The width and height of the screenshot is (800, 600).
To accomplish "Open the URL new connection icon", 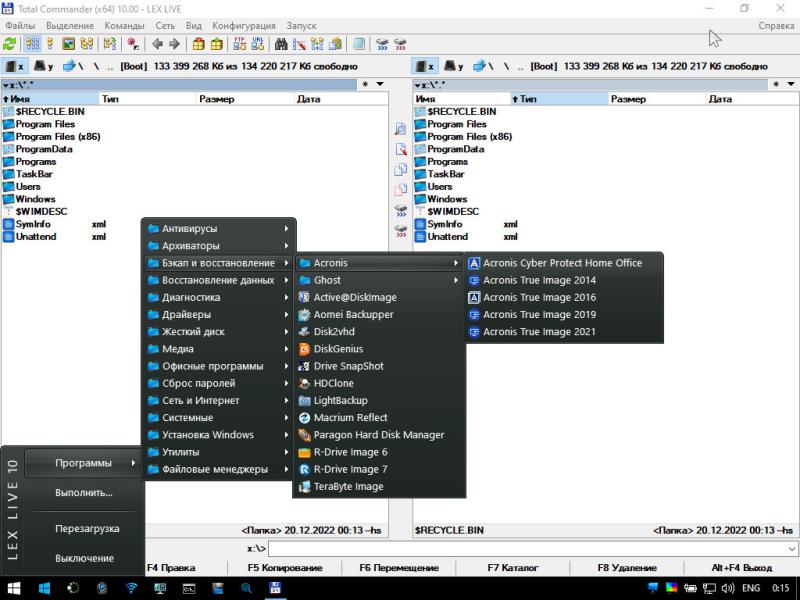I will click(x=258, y=44).
